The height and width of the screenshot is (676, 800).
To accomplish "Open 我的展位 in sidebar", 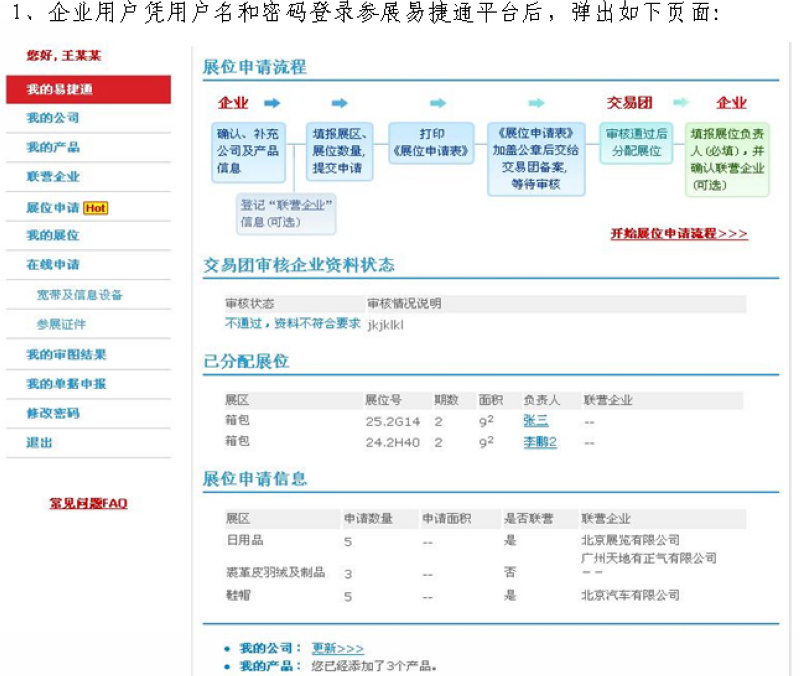I will [x=53, y=236].
